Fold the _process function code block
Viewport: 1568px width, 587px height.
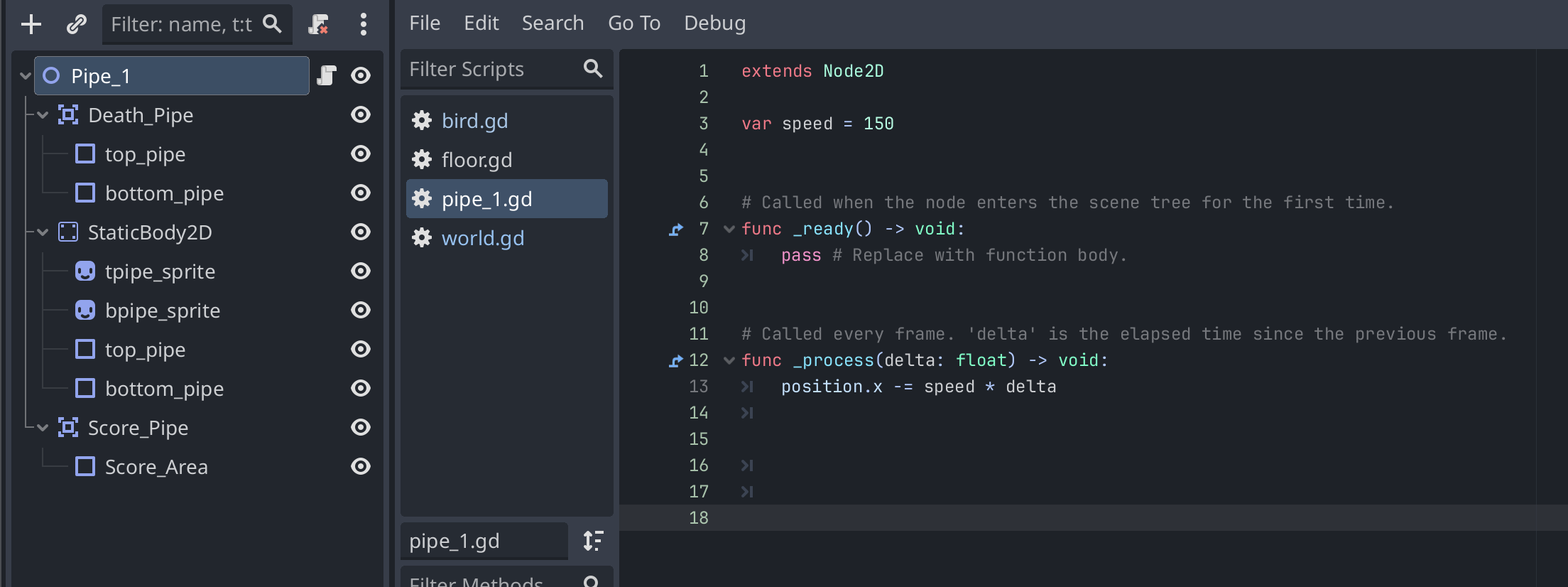coord(729,360)
